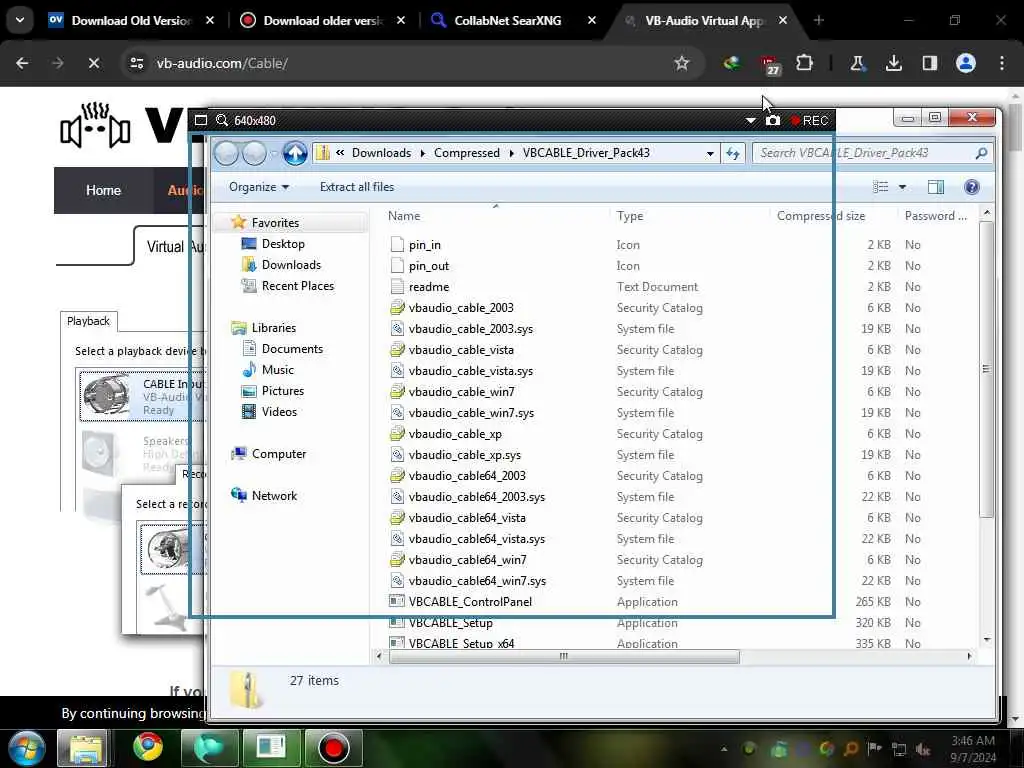Click the recorder full-screen rectangle icon
The height and width of the screenshot is (768, 1024).
(201, 120)
